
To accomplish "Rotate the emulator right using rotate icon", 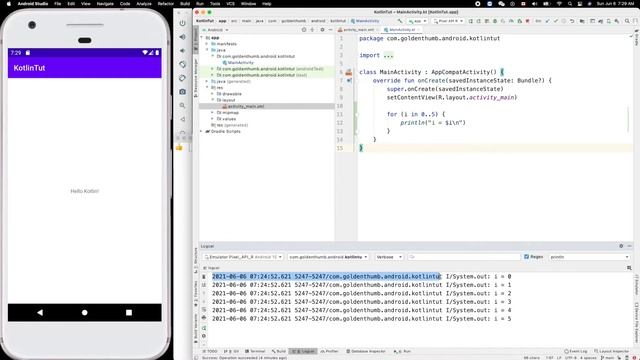I will pyautogui.click(x=182, y=78).
